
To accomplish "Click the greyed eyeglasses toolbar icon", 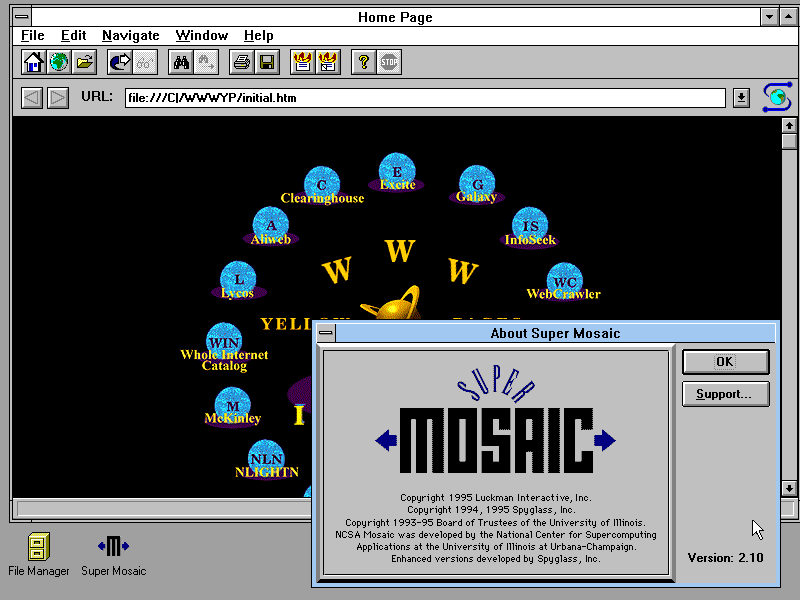I will pyautogui.click(x=145, y=62).
